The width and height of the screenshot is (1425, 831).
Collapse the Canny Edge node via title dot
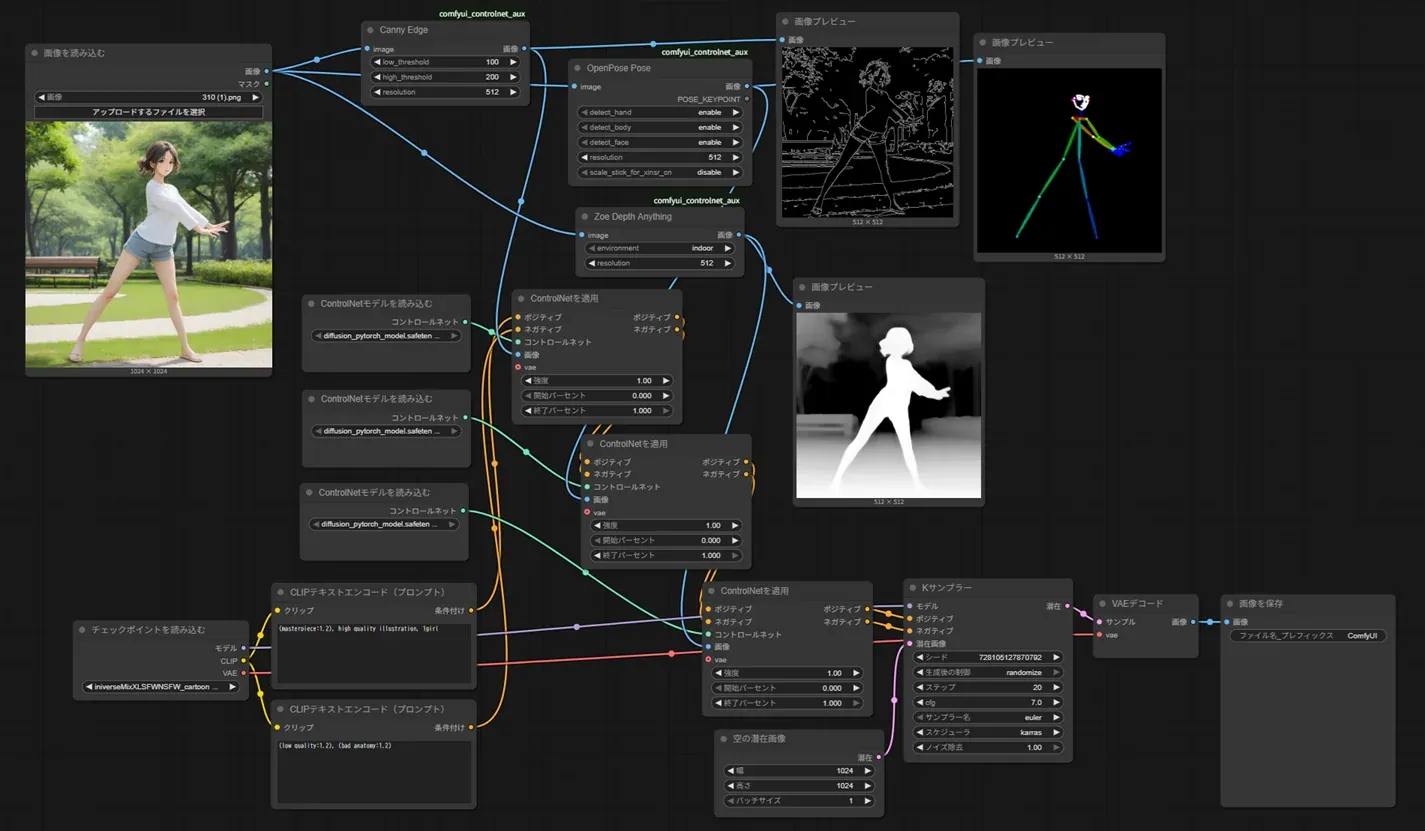[x=371, y=30]
